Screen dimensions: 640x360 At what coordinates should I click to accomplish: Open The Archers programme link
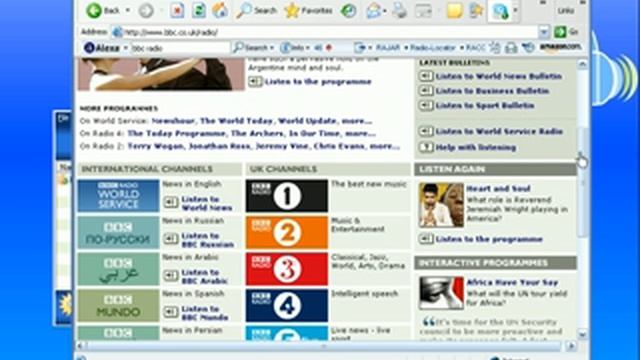(x=257, y=133)
